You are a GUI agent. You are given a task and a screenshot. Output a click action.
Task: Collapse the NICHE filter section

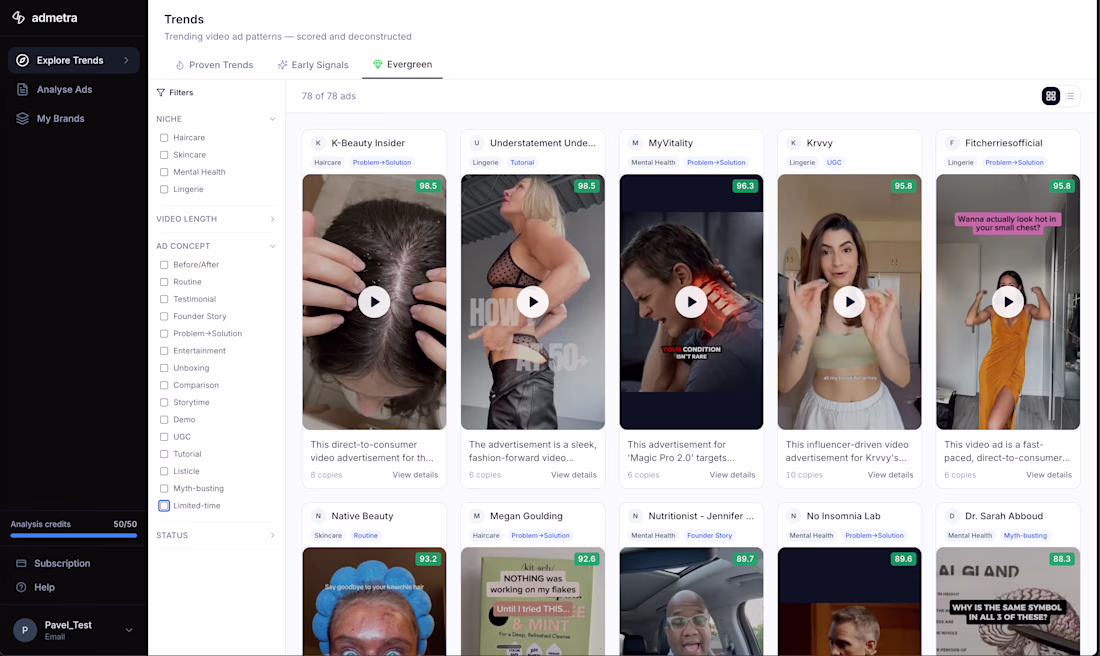(272, 119)
